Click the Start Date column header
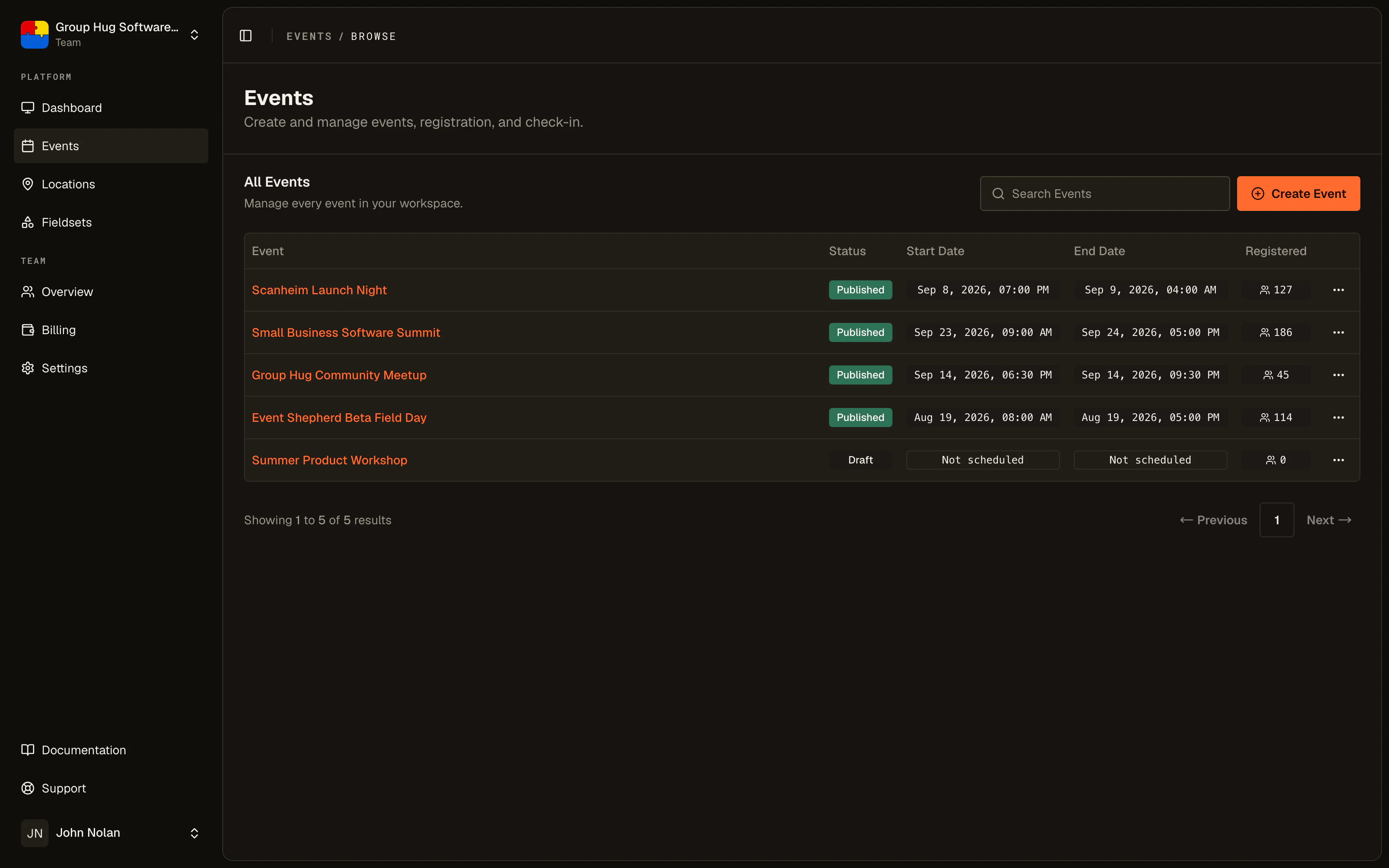 coord(935,251)
